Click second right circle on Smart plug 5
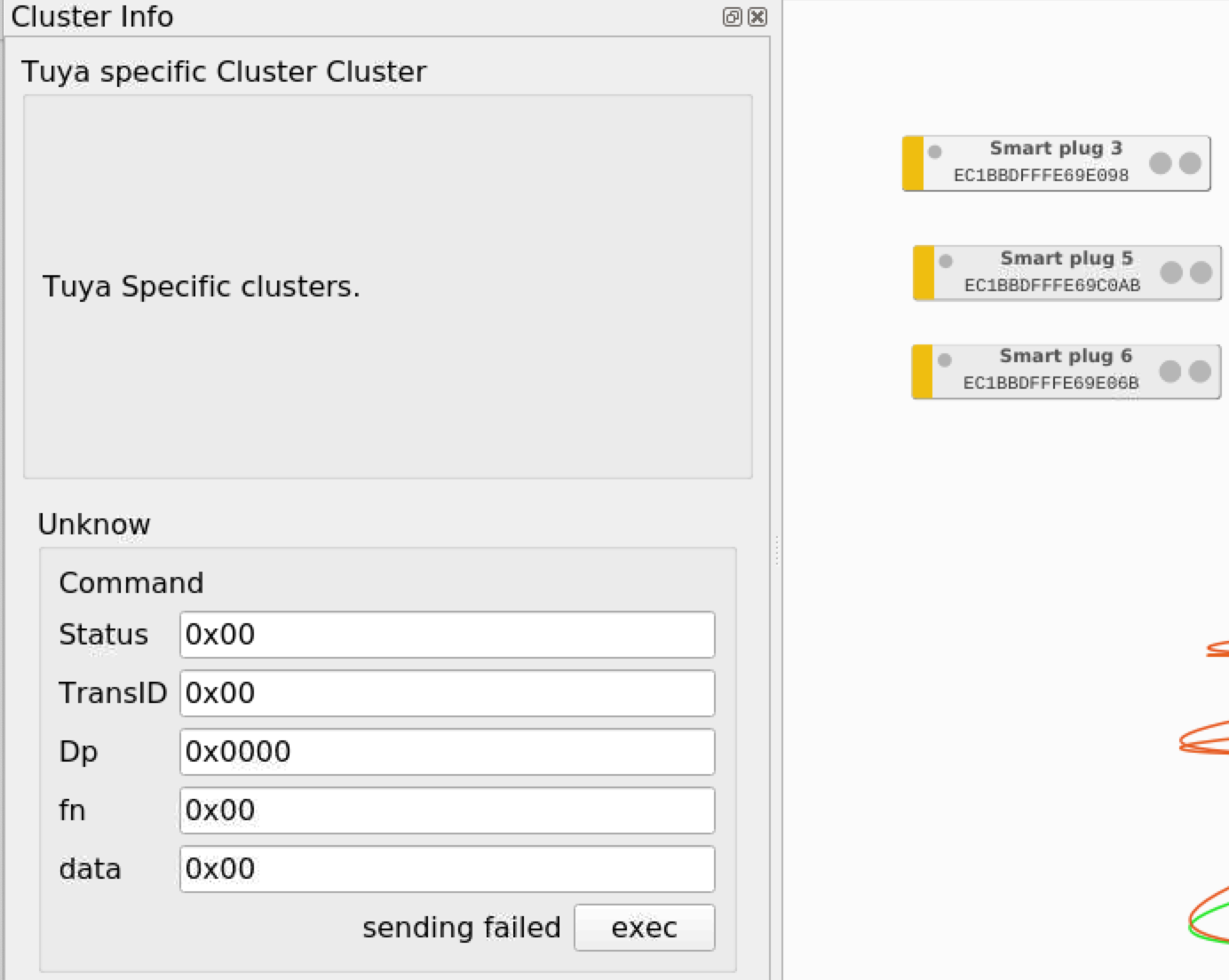The image size is (1229, 980). click(x=1201, y=273)
